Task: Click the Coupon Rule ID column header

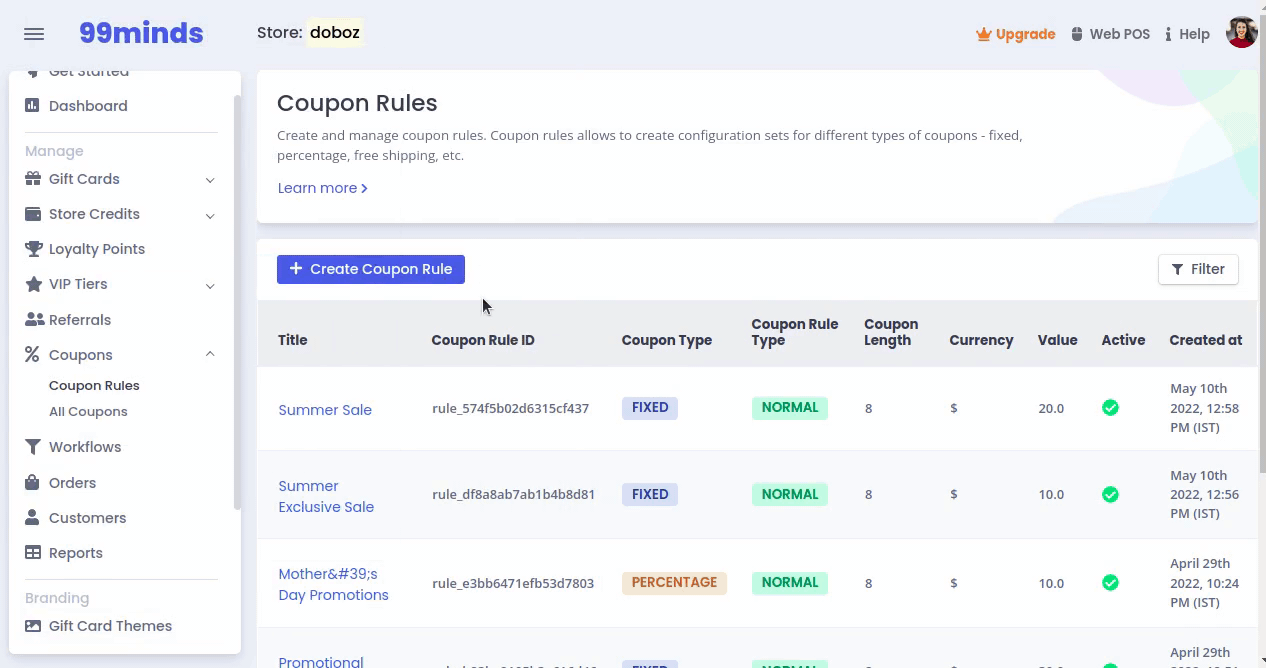Action: point(483,340)
